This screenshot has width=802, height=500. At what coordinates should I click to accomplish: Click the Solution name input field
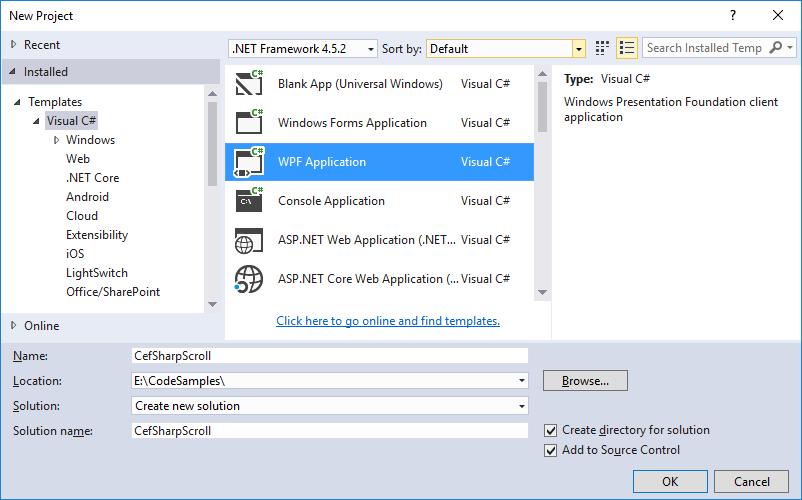329,430
